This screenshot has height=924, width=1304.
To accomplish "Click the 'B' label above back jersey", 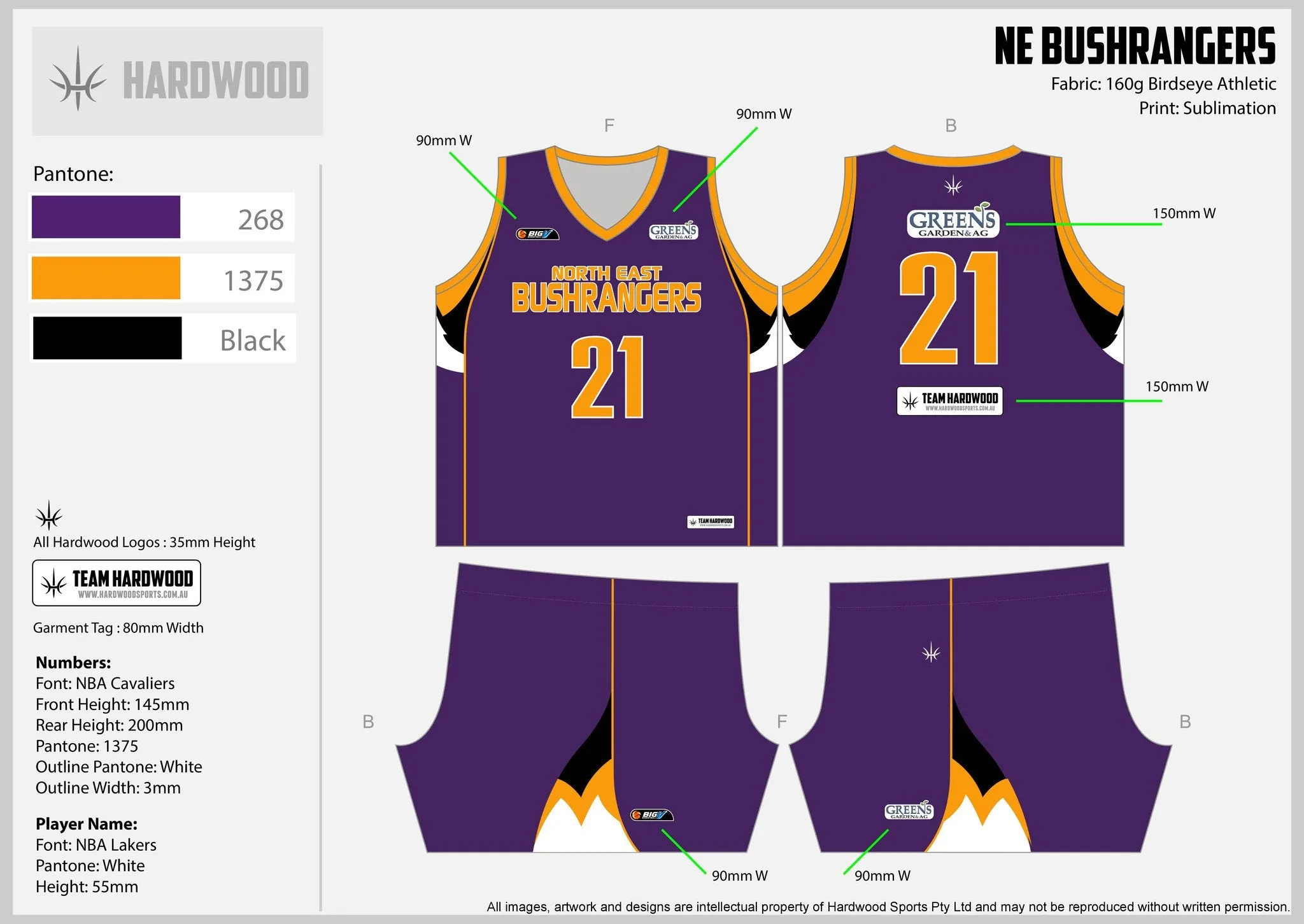I will (x=951, y=126).
